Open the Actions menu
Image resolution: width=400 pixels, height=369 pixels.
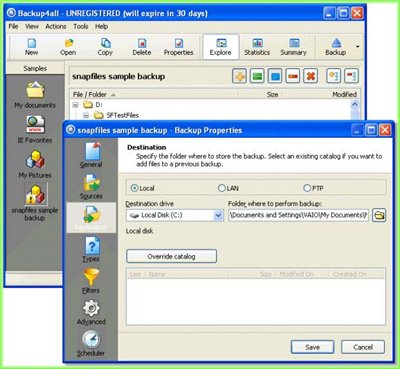[x=56, y=26]
